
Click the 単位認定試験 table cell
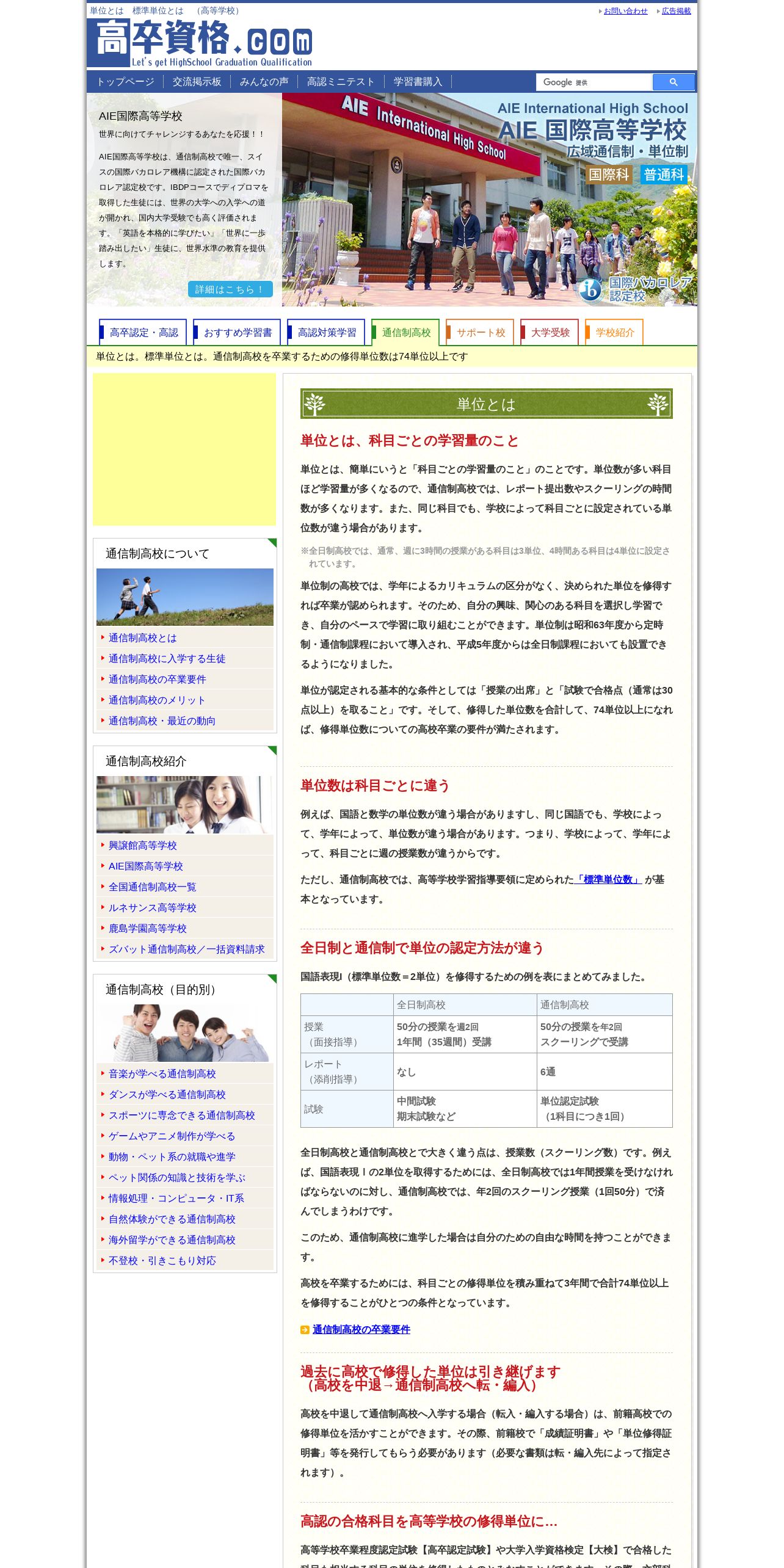[x=604, y=1109]
